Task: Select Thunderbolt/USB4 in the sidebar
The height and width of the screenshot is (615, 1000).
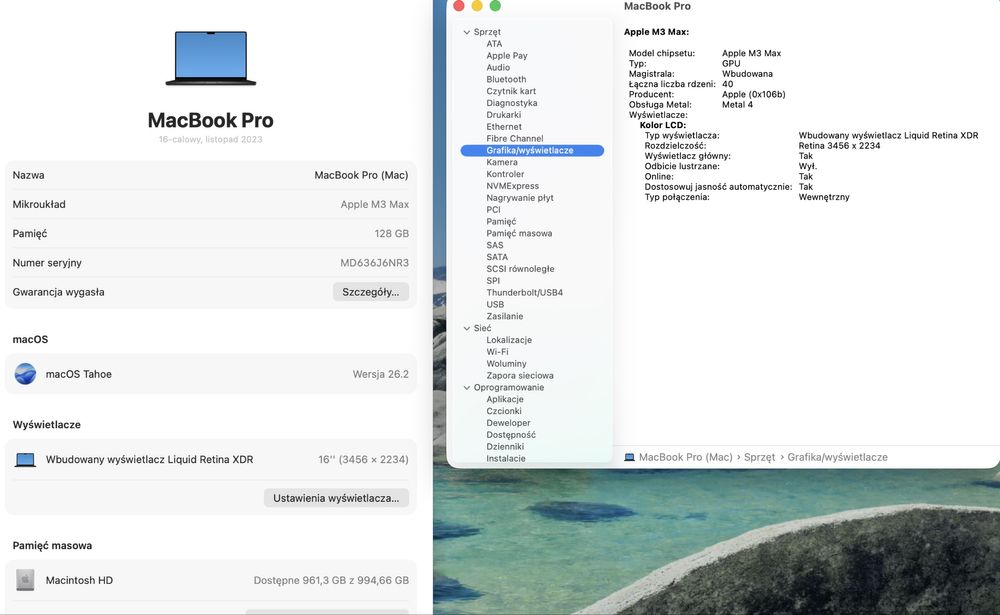Action: (x=524, y=293)
